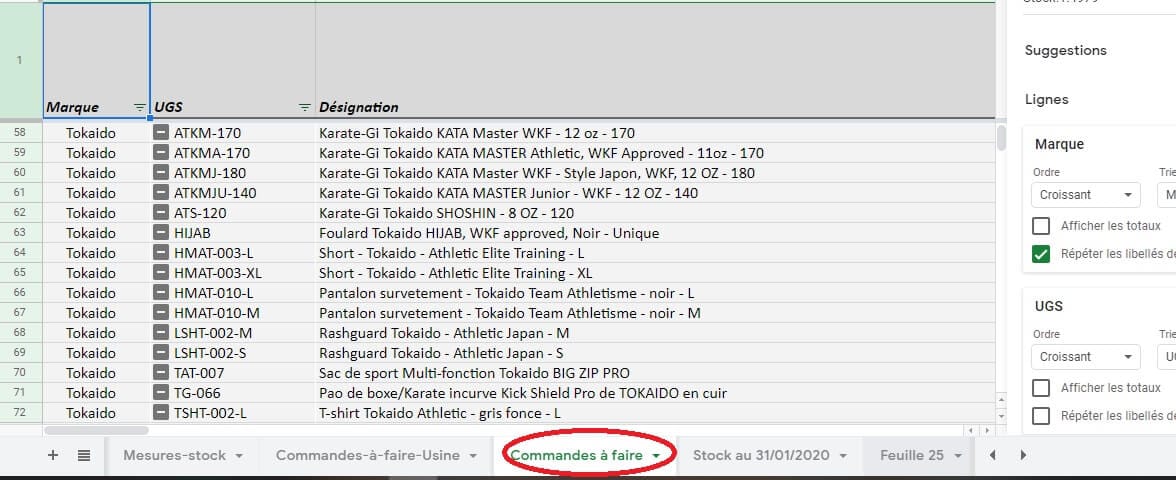The height and width of the screenshot is (480, 1176).
Task: Select the Désignation header cell
Action: (655, 61)
